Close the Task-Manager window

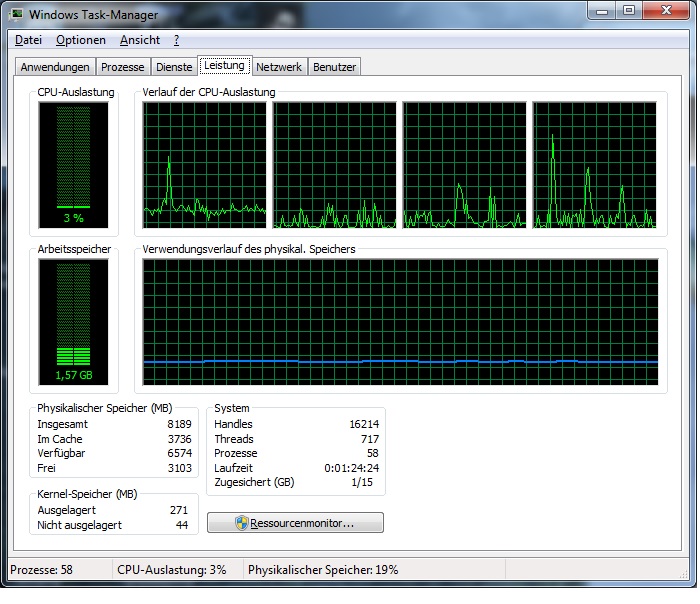click(x=666, y=11)
